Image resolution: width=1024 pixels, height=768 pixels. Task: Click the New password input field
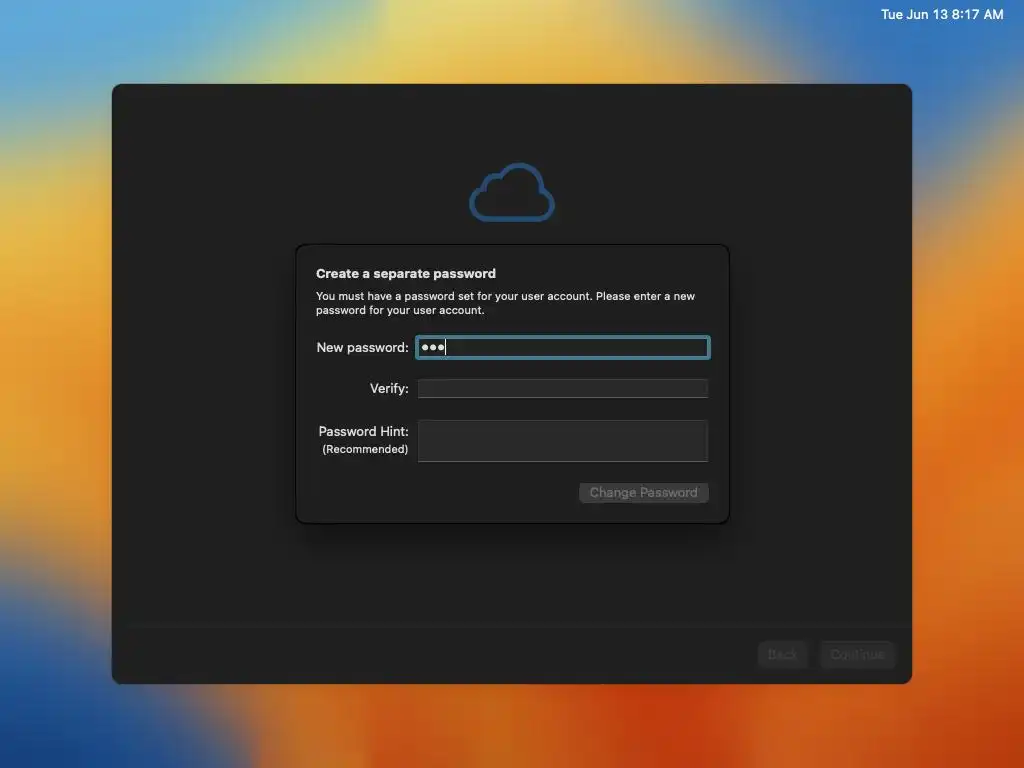[562, 347]
